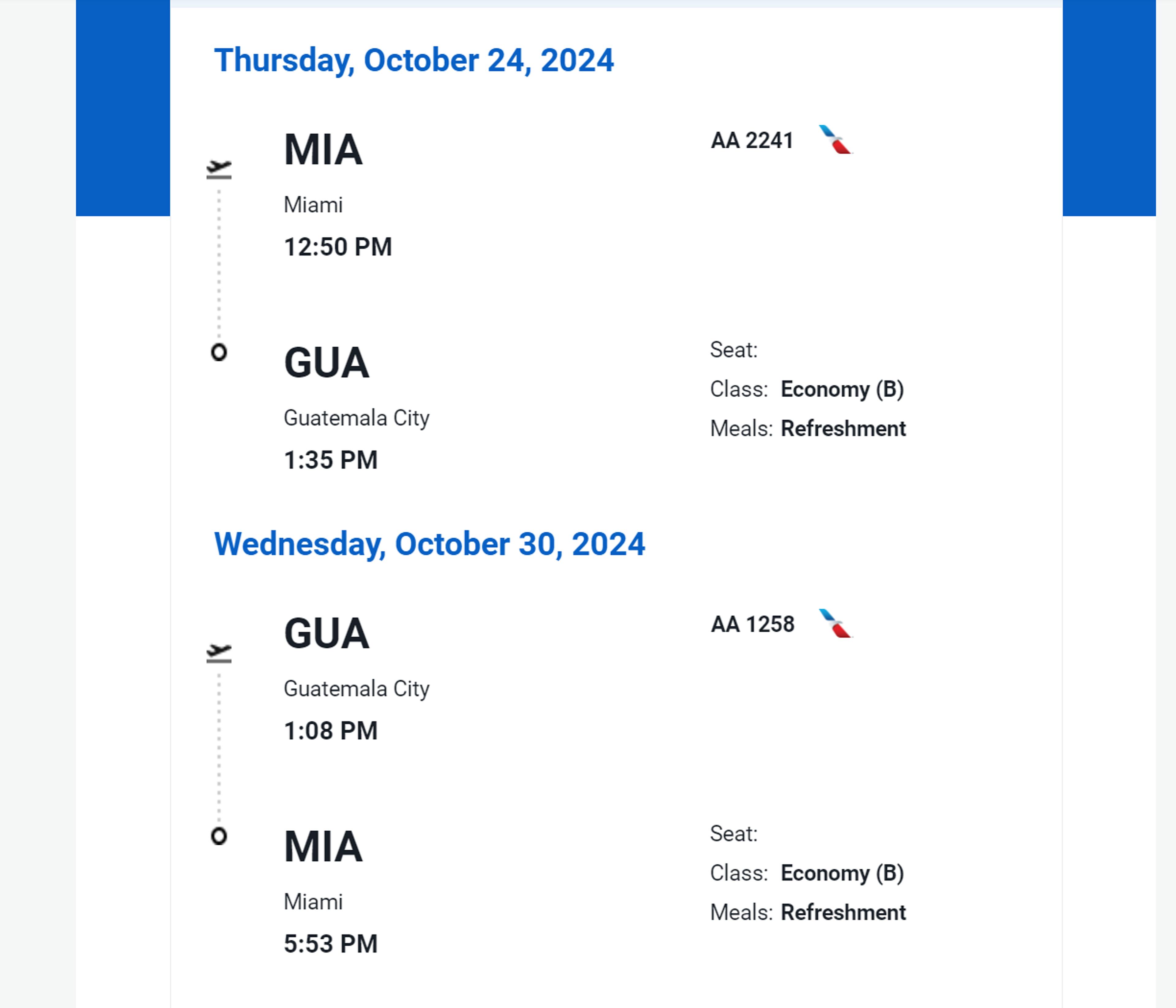
Task: Click flight number AA 1258
Action: pyautogui.click(x=752, y=624)
